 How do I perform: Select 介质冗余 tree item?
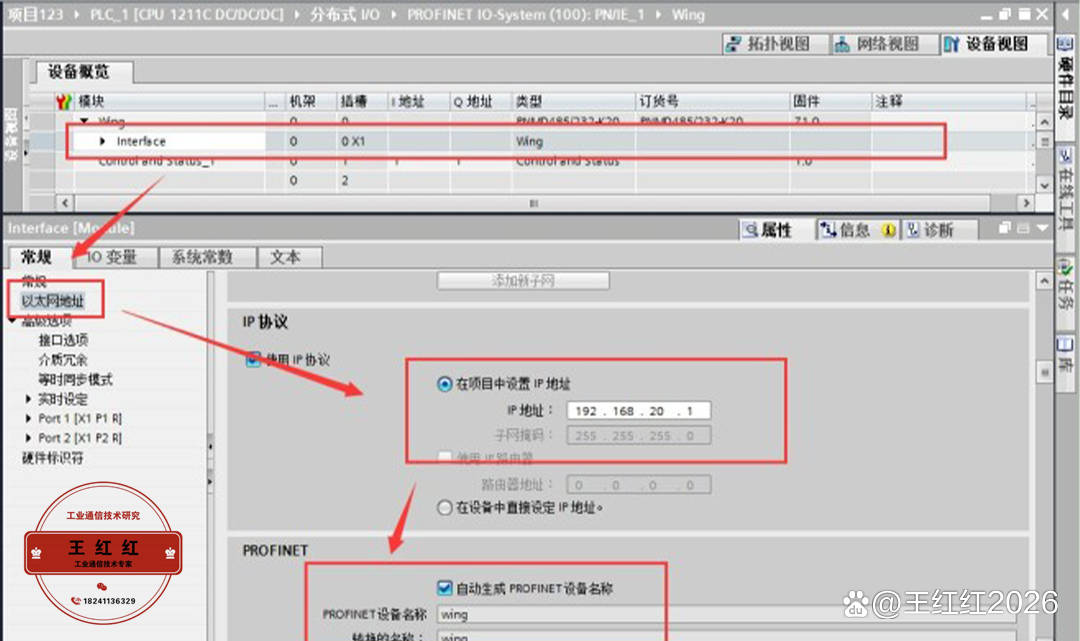(63, 360)
